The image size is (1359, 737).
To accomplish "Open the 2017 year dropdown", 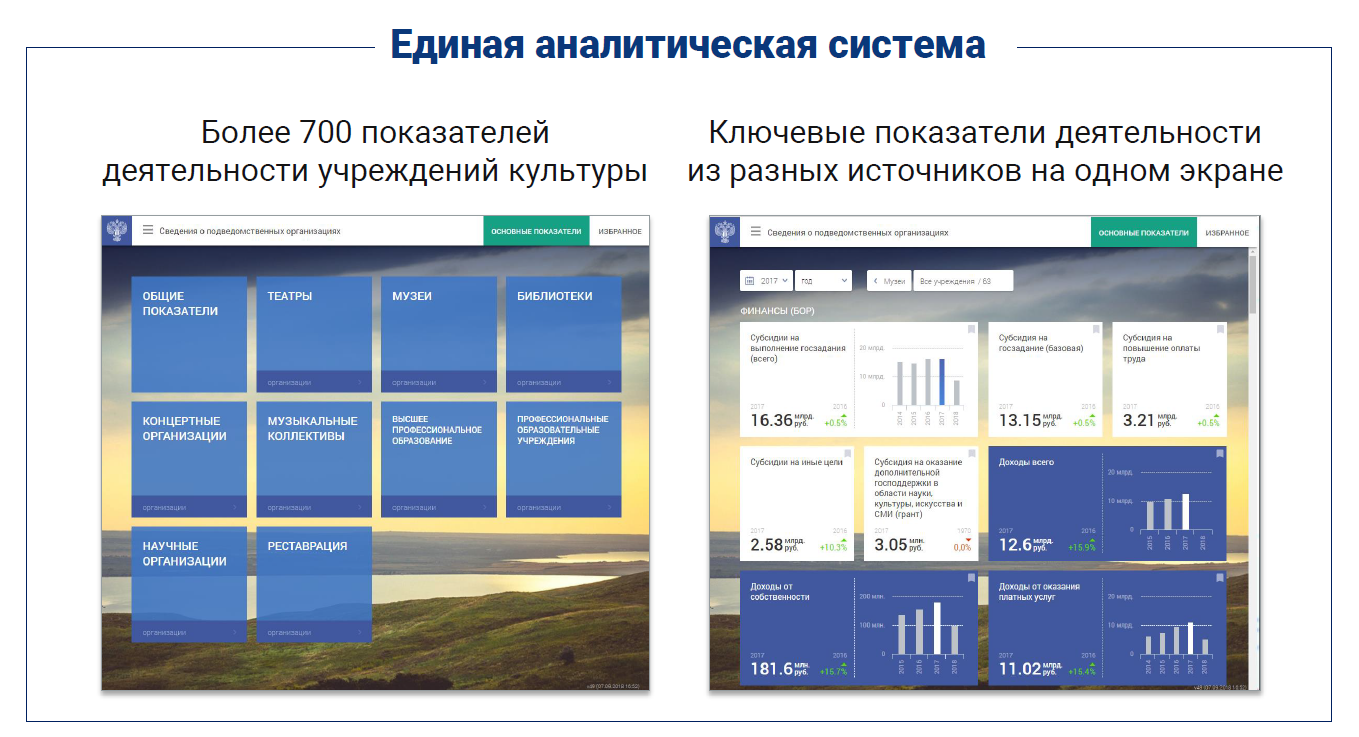I will pyautogui.click(x=766, y=281).
